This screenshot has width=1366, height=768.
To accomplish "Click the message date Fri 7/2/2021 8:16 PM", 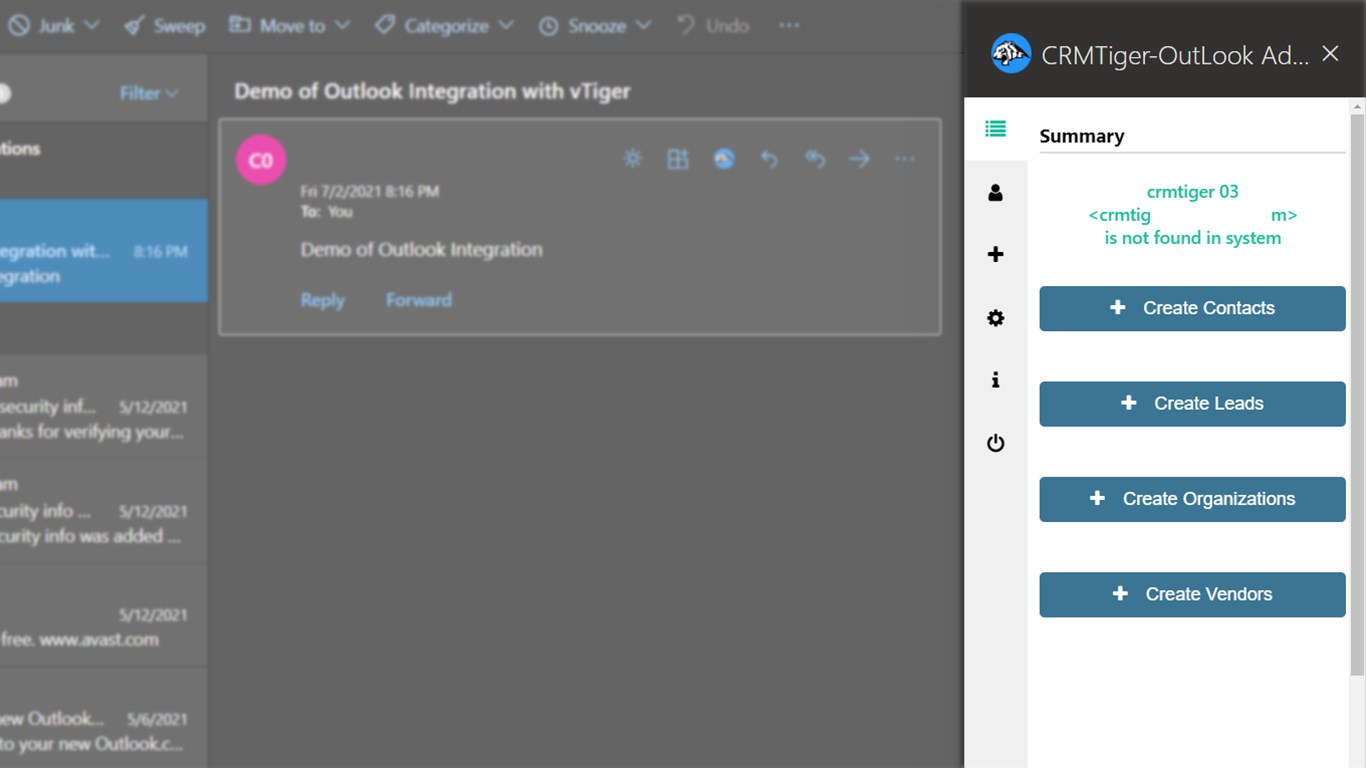I will point(370,191).
